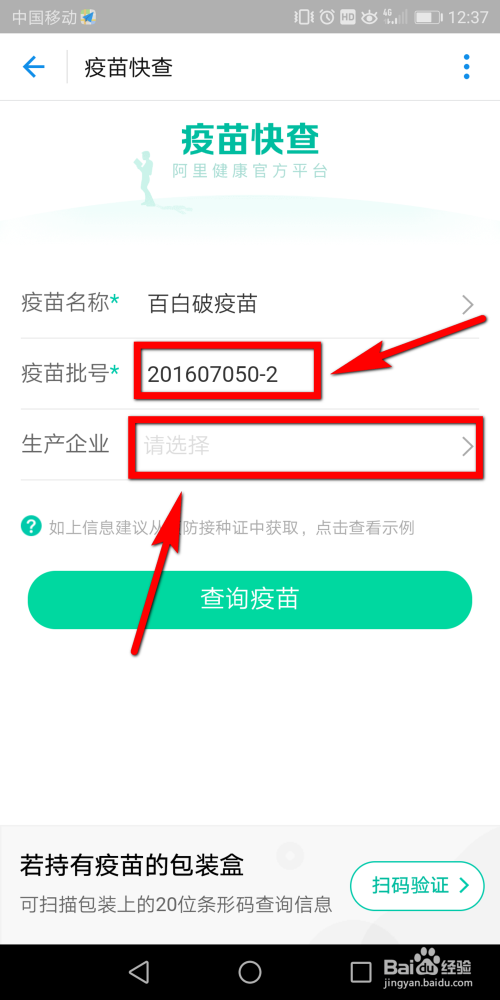Open the three-dot overflow menu
Screen dimensions: 500x1000
coord(467,67)
